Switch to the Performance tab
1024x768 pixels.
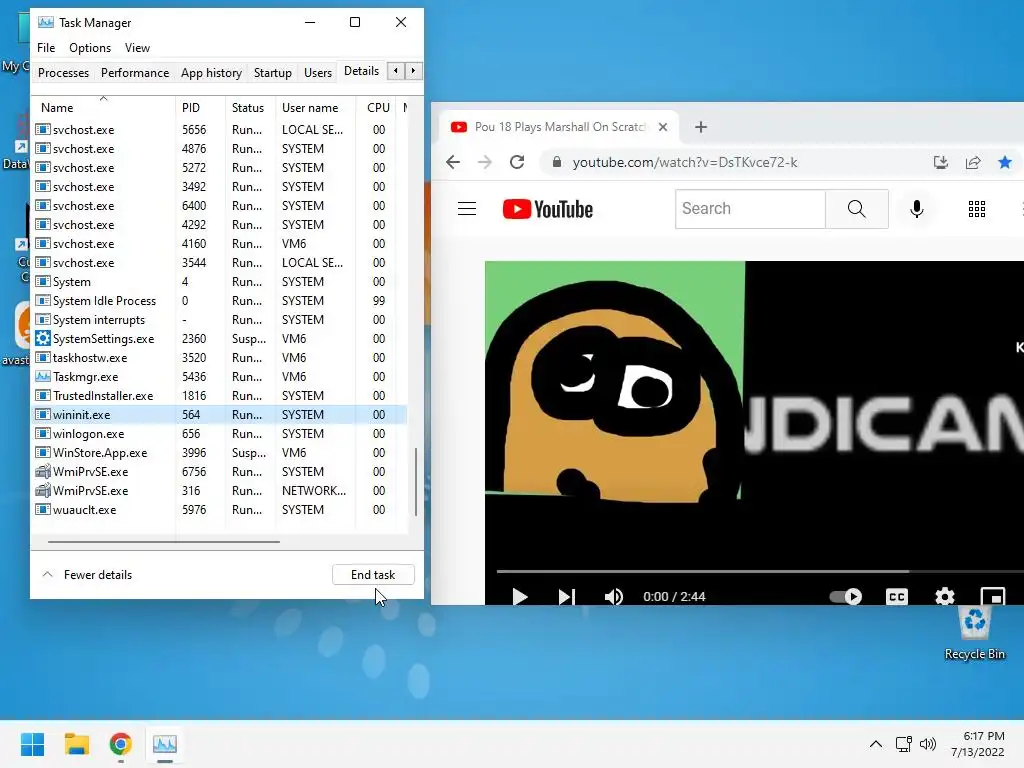click(135, 72)
